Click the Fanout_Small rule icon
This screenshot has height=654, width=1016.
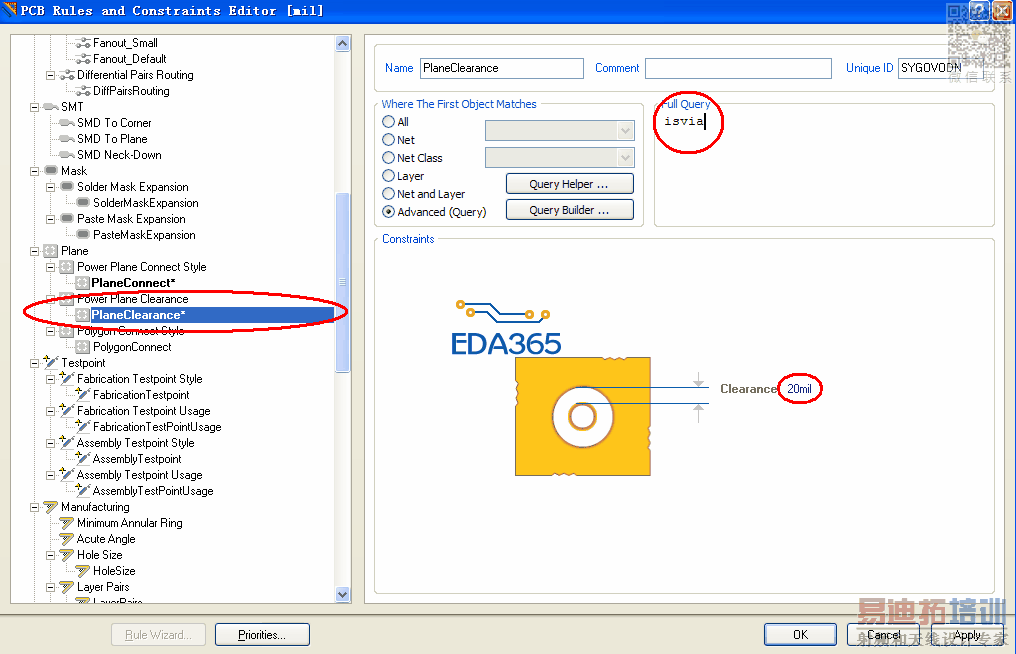click(82, 43)
